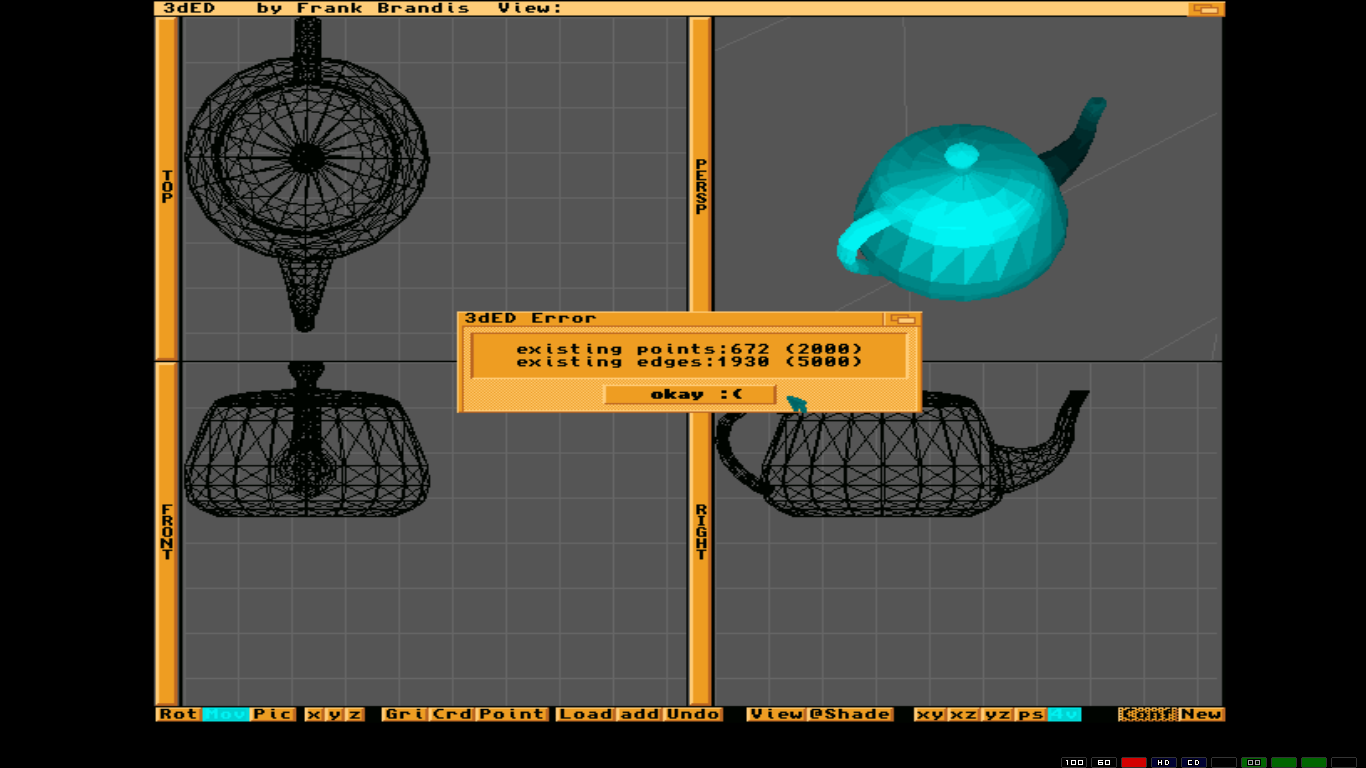Click the @Shade rendering button

click(x=850, y=714)
